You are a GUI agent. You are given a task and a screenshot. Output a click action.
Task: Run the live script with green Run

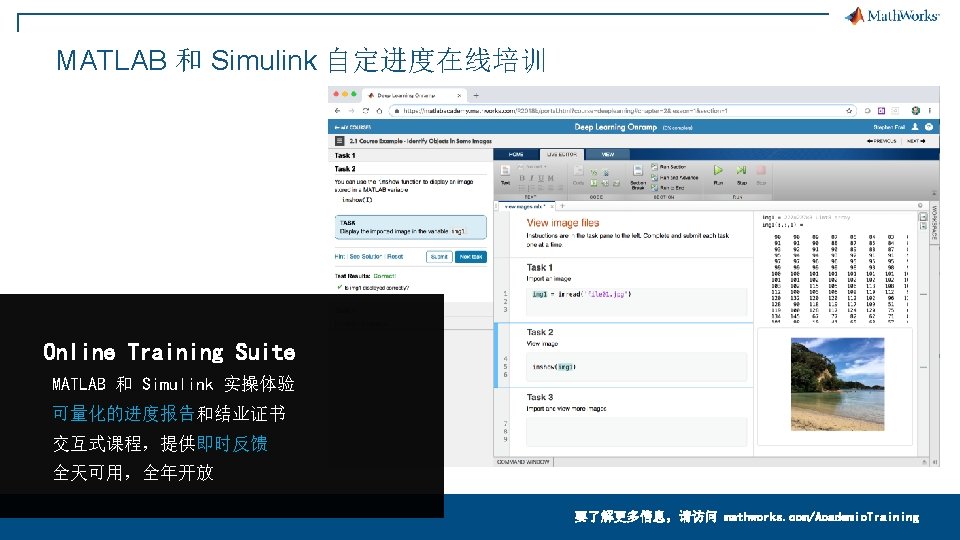coord(718,174)
